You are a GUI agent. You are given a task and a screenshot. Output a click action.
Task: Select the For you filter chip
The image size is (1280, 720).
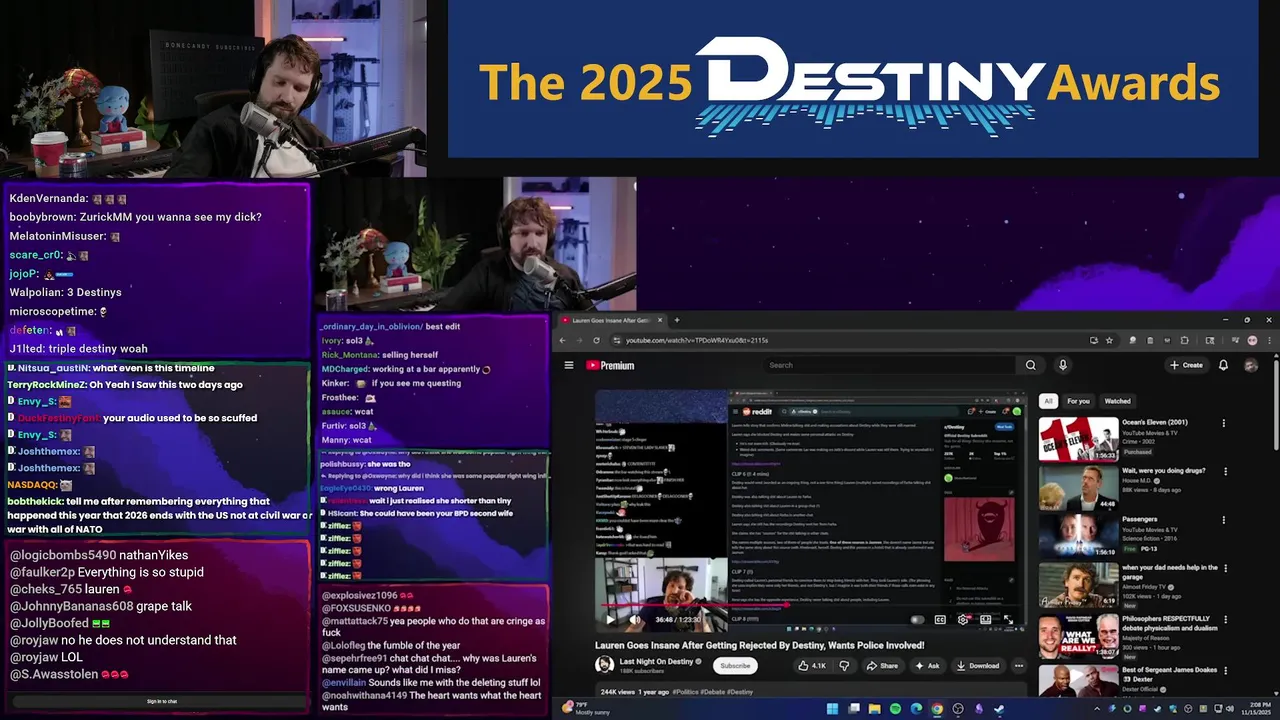[1078, 401]
